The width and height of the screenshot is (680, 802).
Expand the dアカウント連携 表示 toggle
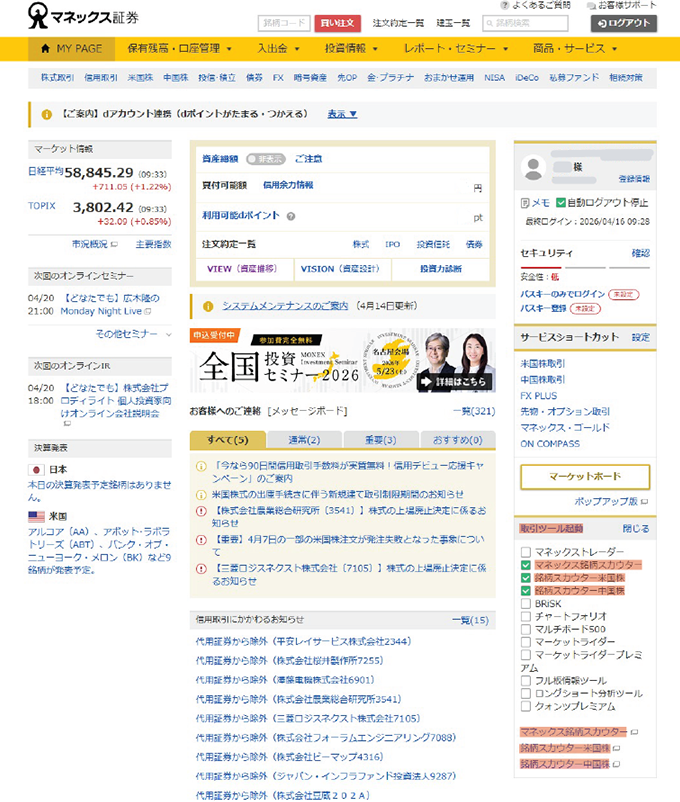click(342, 114)
